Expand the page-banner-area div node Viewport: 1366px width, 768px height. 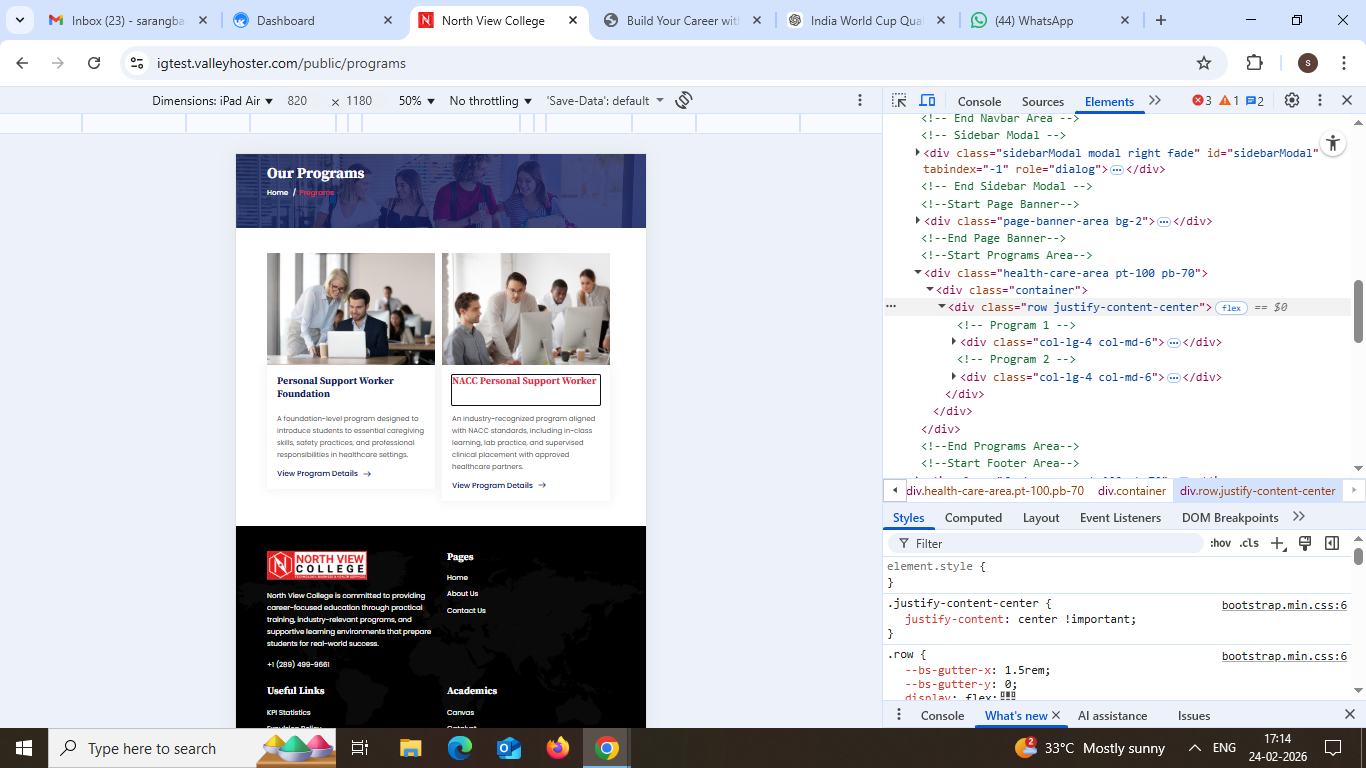point(918,221)
